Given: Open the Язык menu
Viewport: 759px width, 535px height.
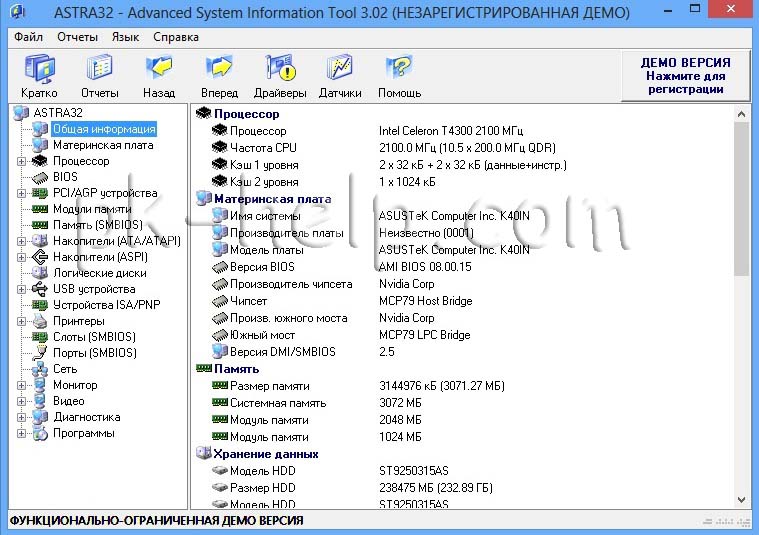Looking at the screenshot, I should [x=125, y=37].
